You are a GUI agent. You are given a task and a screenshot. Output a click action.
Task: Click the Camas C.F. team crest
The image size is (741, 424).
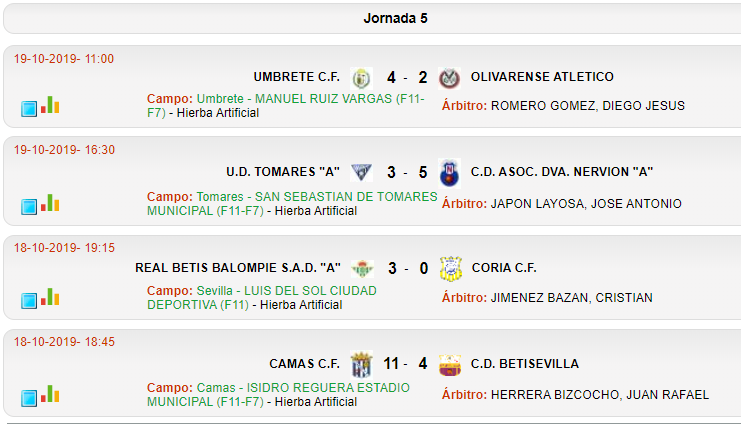[x=362, y=364]
